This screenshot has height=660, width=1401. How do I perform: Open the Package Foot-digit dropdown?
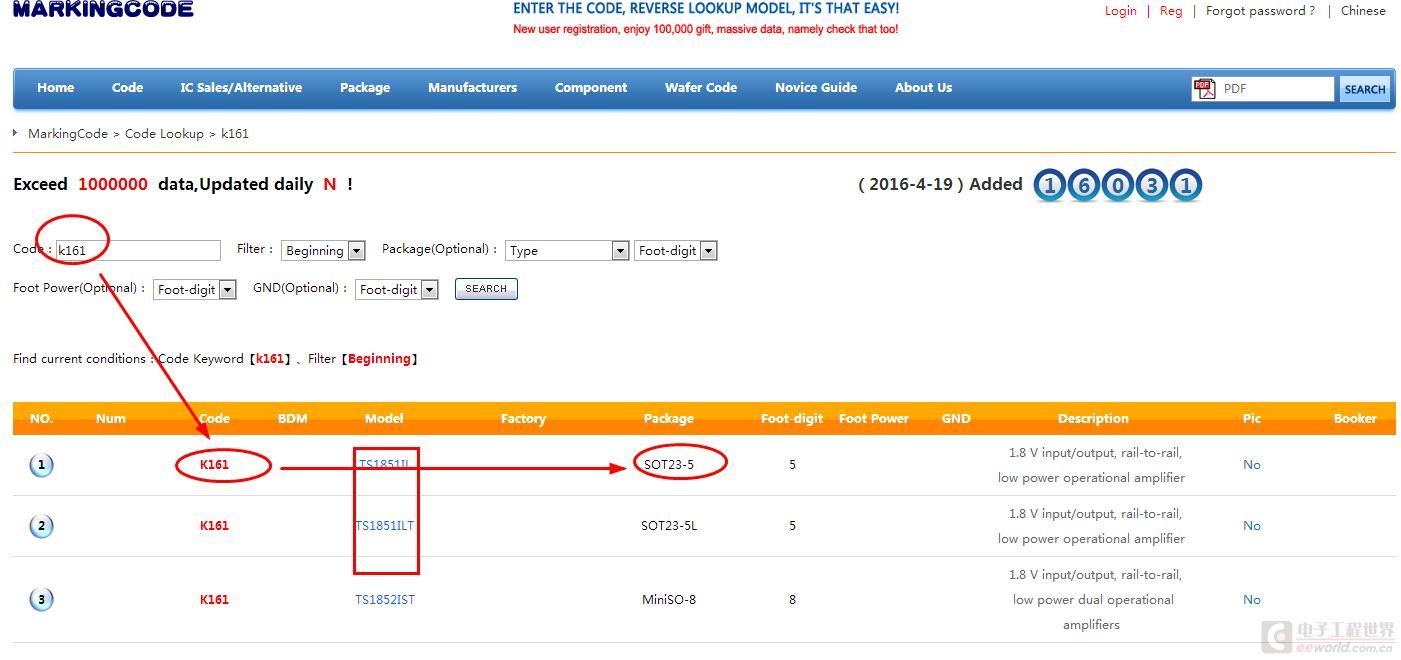tap(676, 251)
